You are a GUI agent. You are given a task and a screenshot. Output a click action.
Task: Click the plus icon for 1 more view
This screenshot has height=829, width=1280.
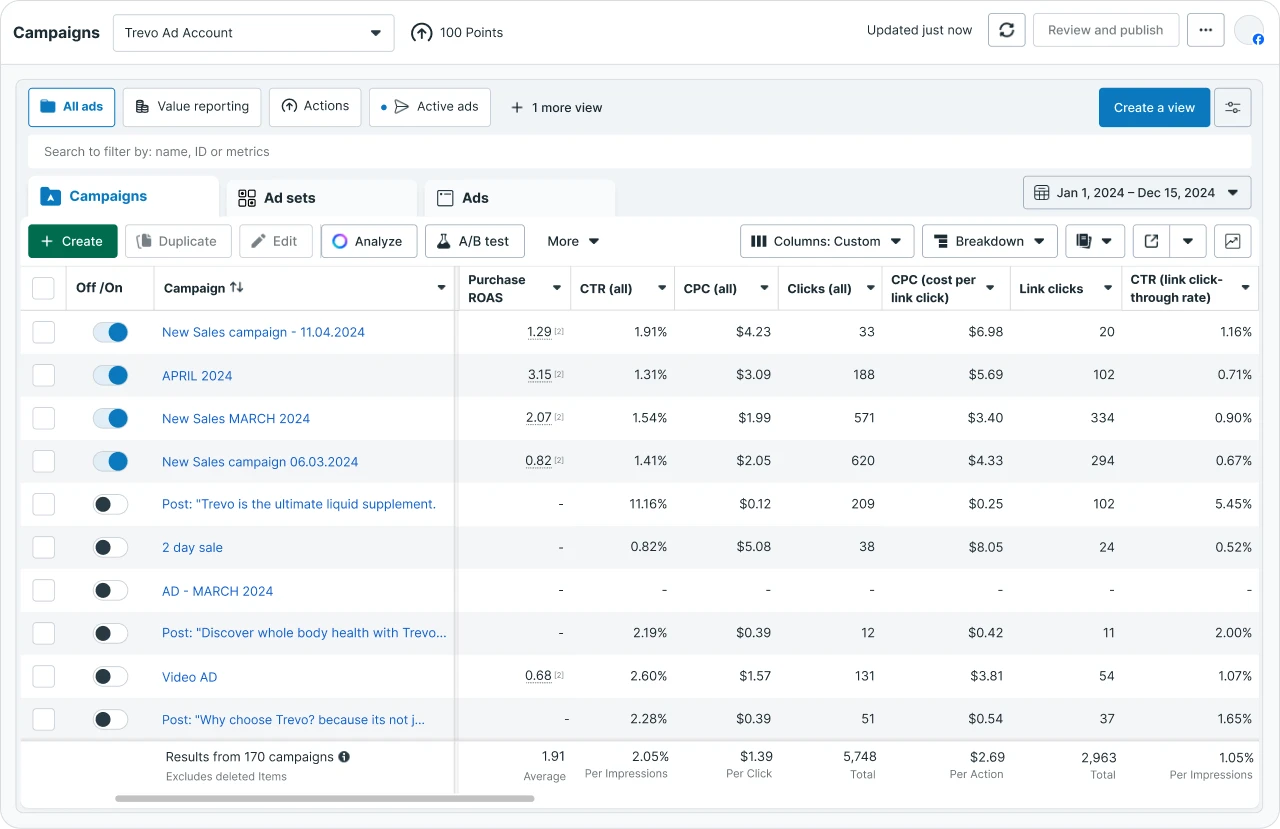point(517,108)
